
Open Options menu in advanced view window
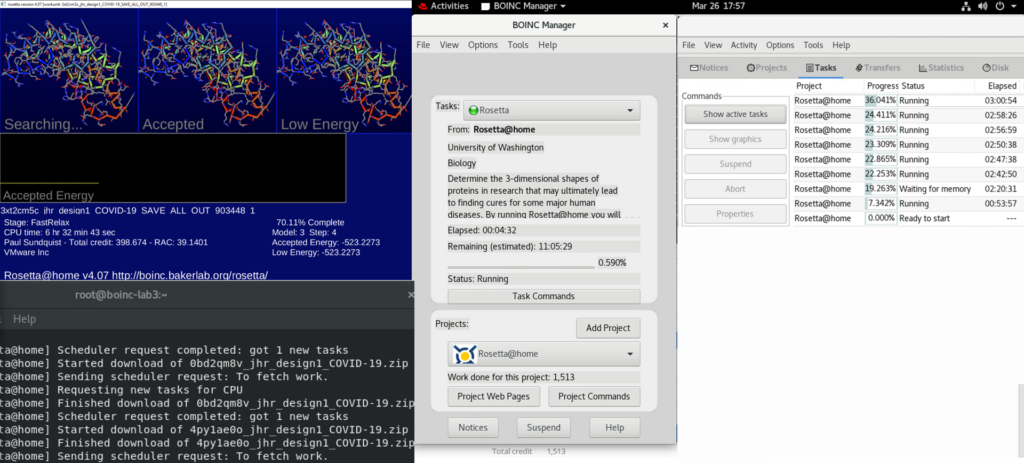[780, 45]
